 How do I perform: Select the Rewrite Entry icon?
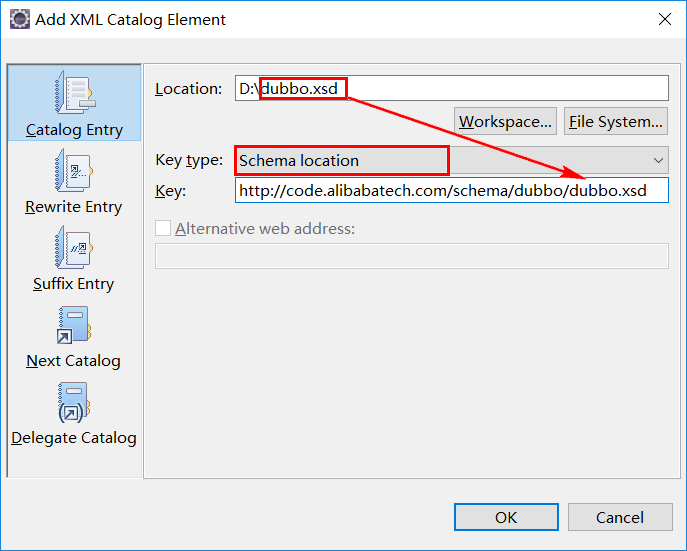(x=74, y=171)
